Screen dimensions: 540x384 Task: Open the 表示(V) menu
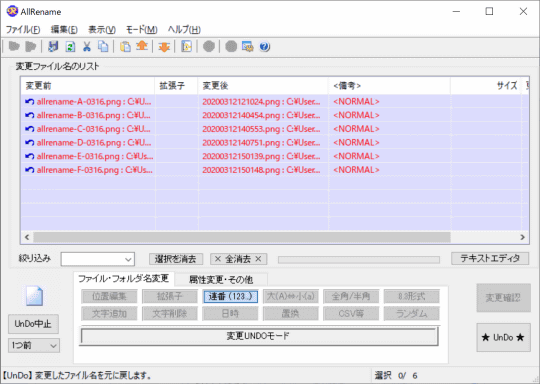pos(102,30)
